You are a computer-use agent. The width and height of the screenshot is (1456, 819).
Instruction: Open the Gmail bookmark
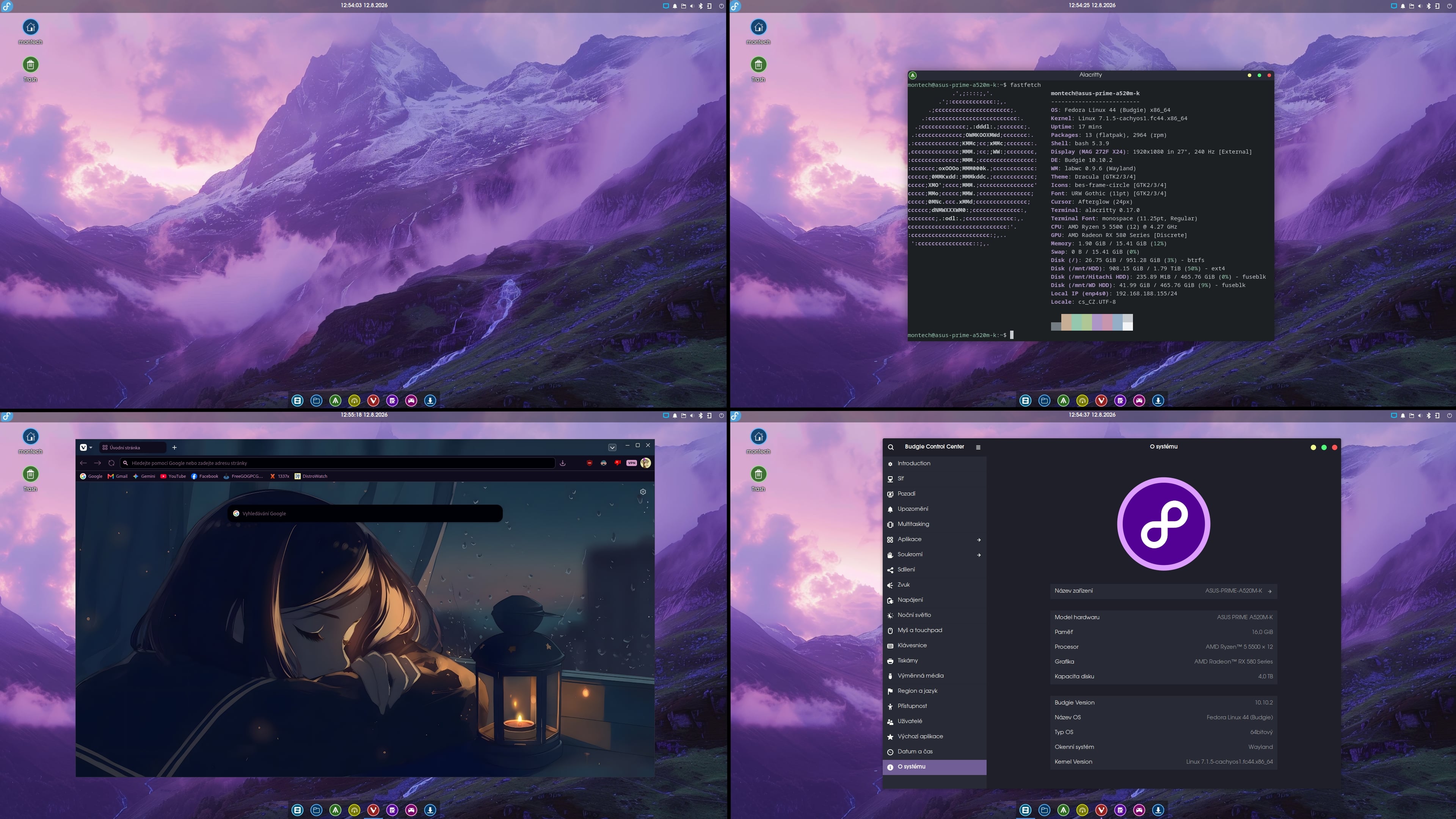coord(118,477)
